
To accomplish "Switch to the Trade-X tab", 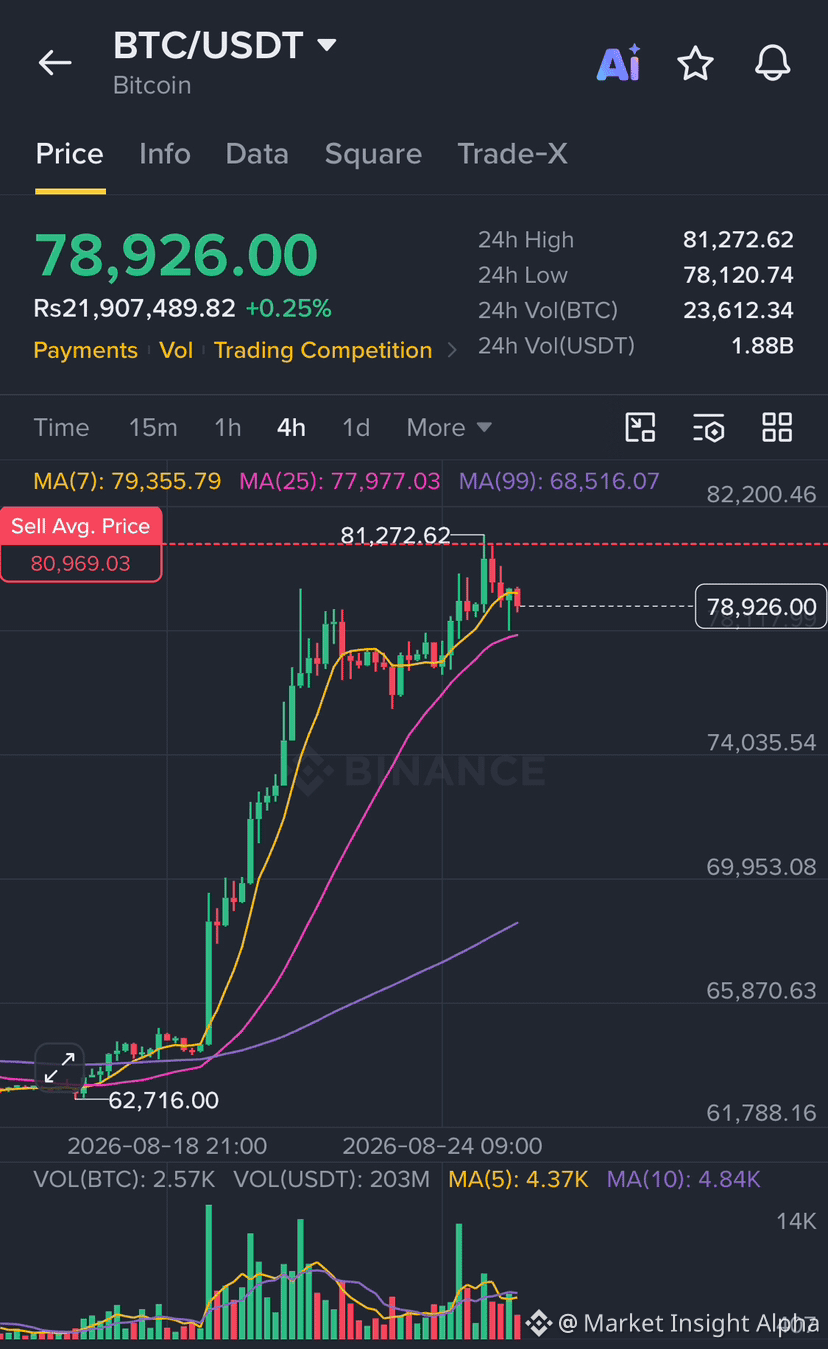I will coord(512,154).
